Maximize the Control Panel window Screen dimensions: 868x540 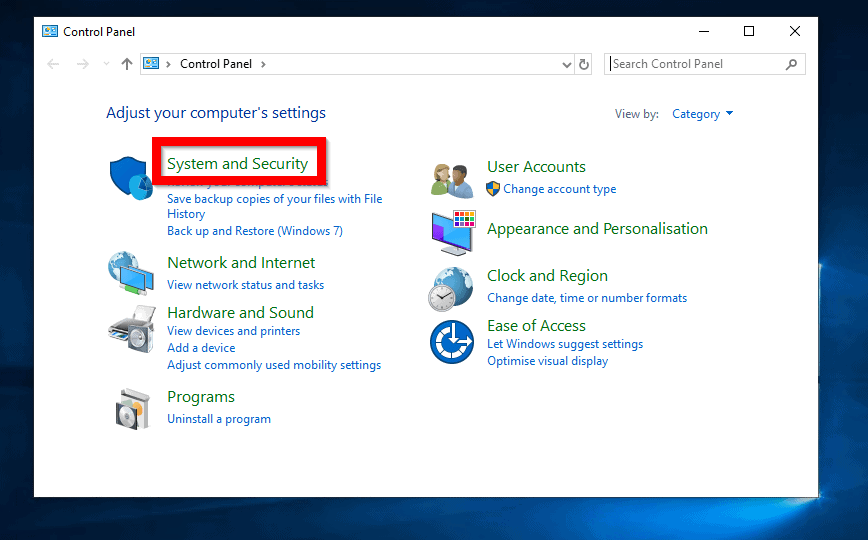tap(748, 32)
